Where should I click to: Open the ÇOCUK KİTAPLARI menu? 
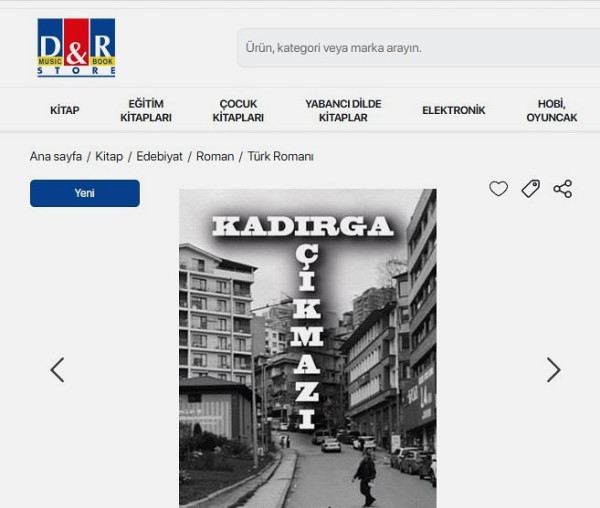click(x=238, y=111)
